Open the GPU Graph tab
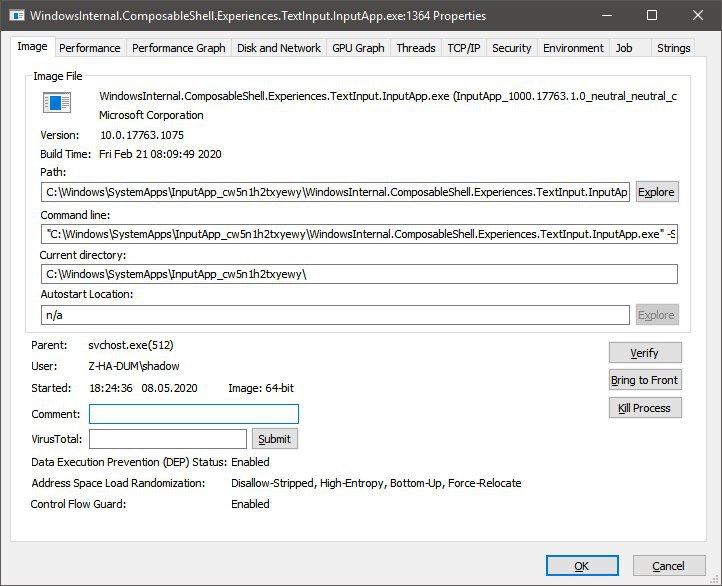Image resolution: width=722 pixels, height=586 pixels. tap(358, 48)
